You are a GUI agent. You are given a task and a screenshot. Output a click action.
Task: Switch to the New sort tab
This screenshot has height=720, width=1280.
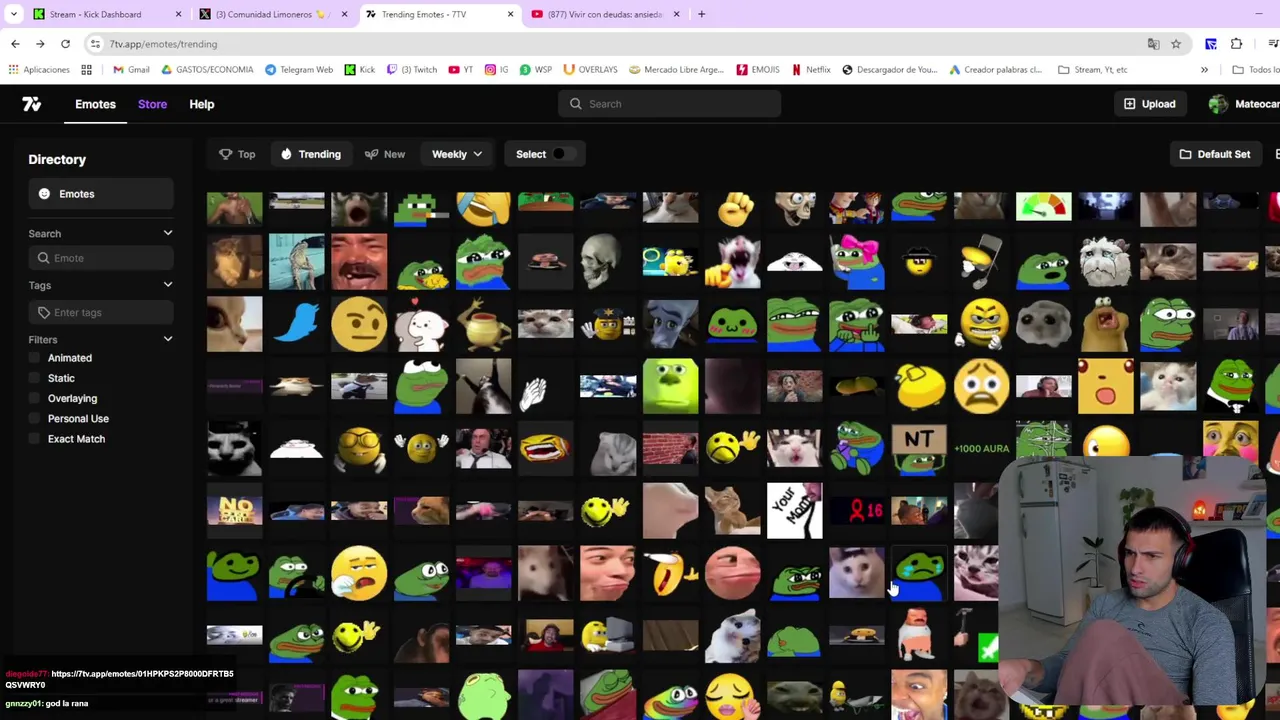[x=385, y=154]
